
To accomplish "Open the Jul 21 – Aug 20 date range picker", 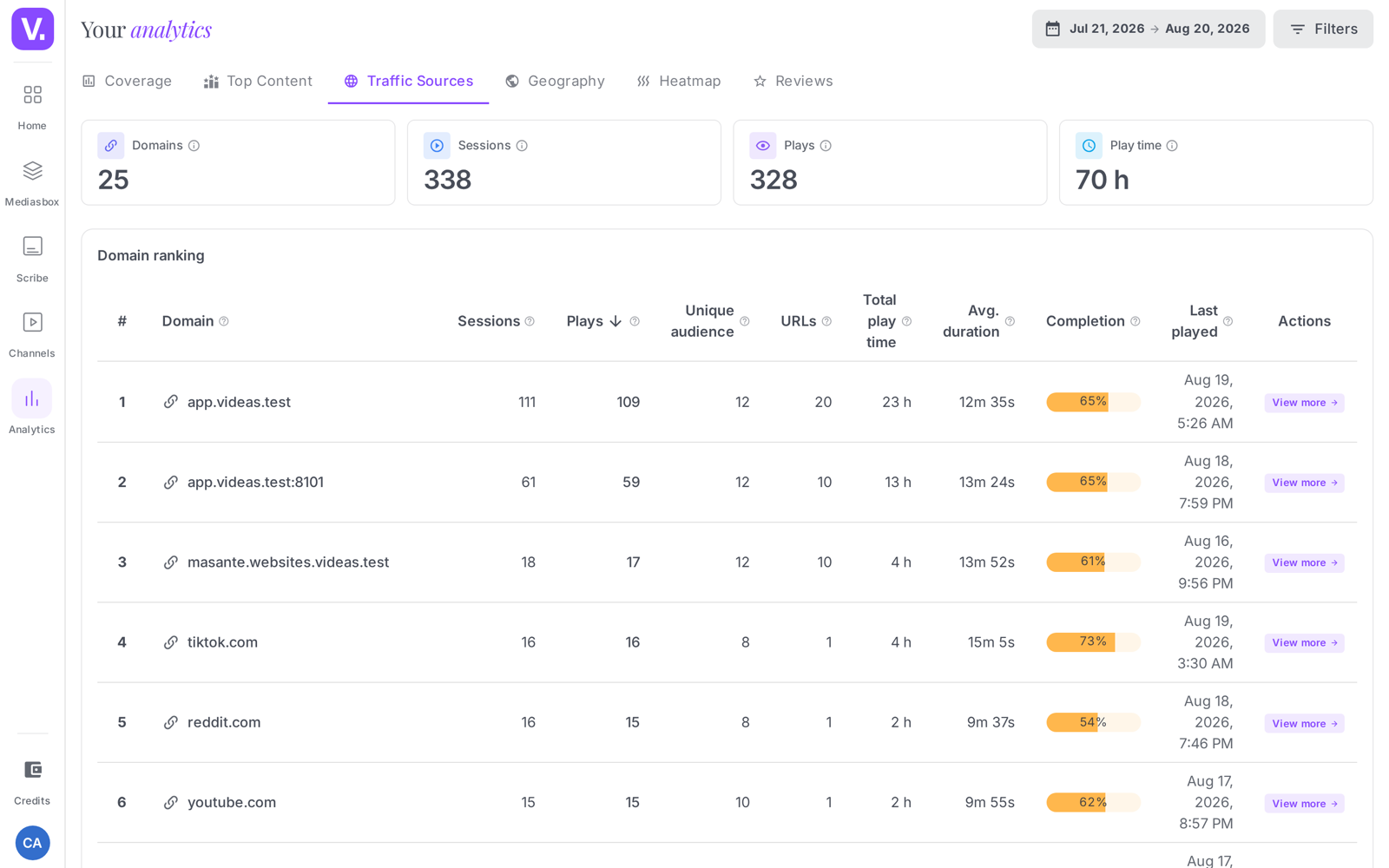I will pos(1148,29).
